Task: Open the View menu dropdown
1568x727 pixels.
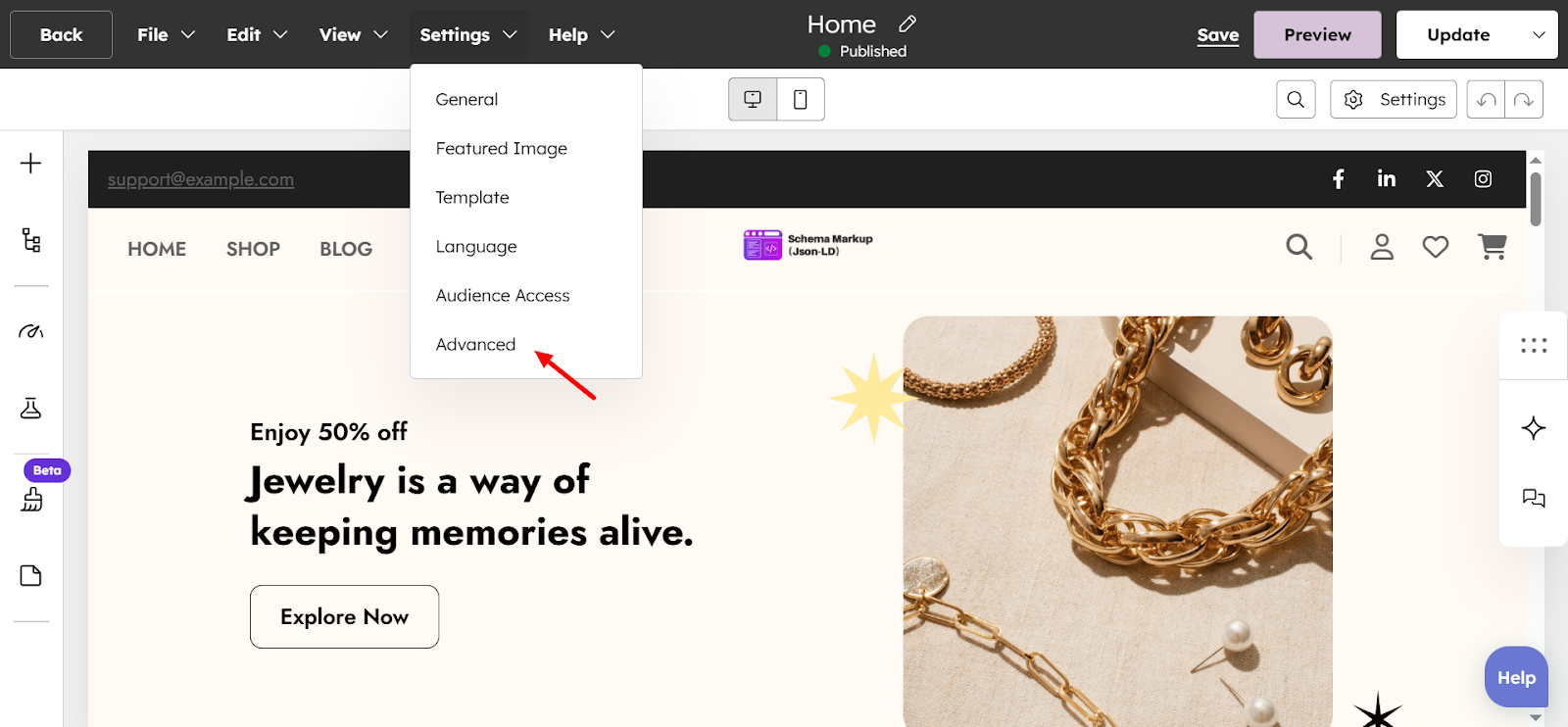Action: tap(353, 35)
